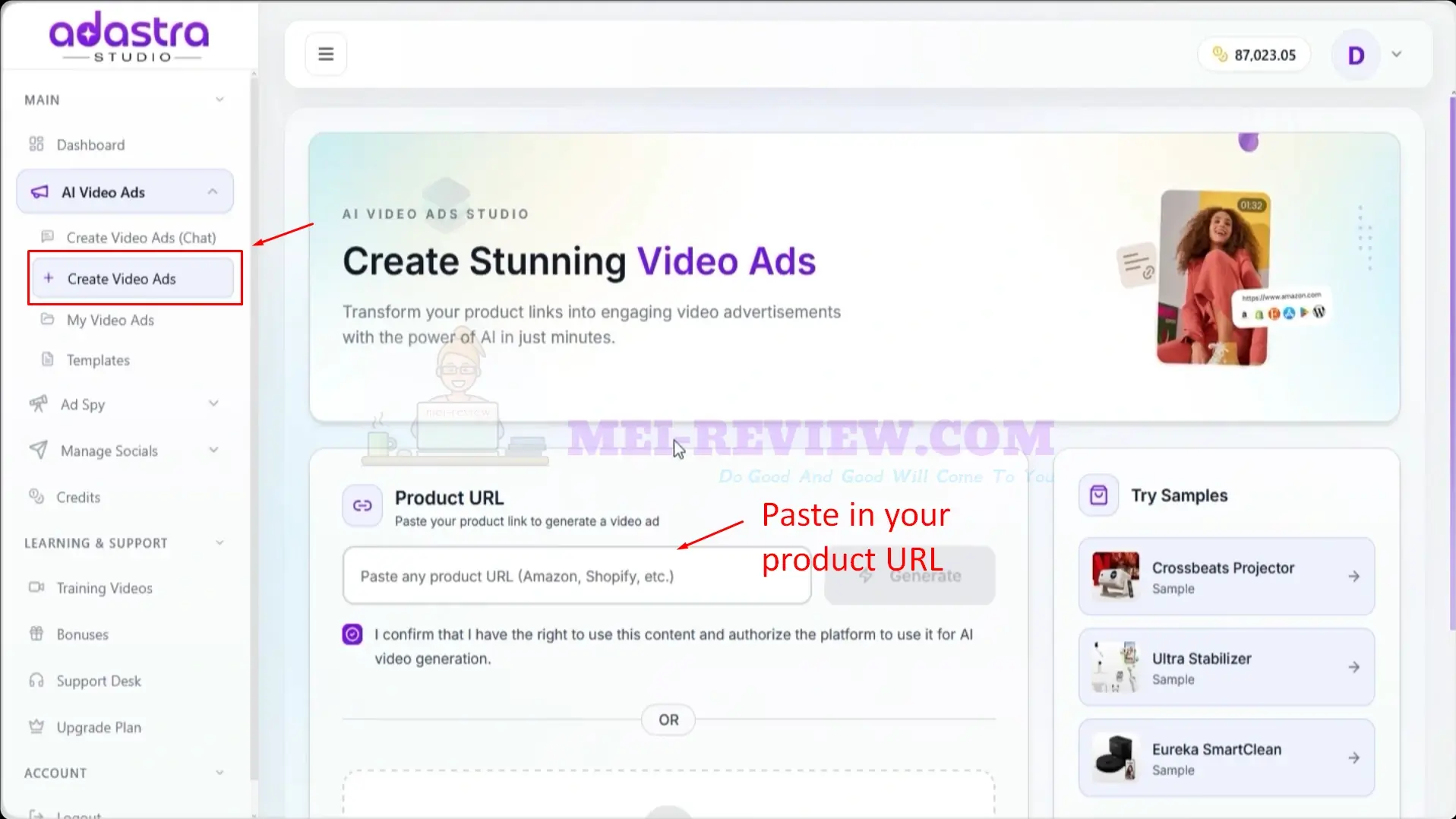
Task: Click the folder icon beside My Video Ads
Action: [x=47, y=319]
